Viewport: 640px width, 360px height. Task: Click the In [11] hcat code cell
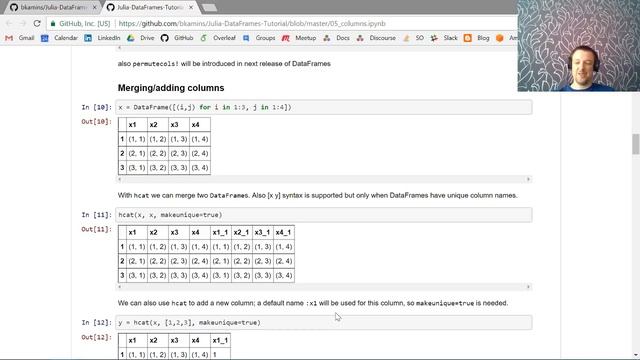pos(324,215)
